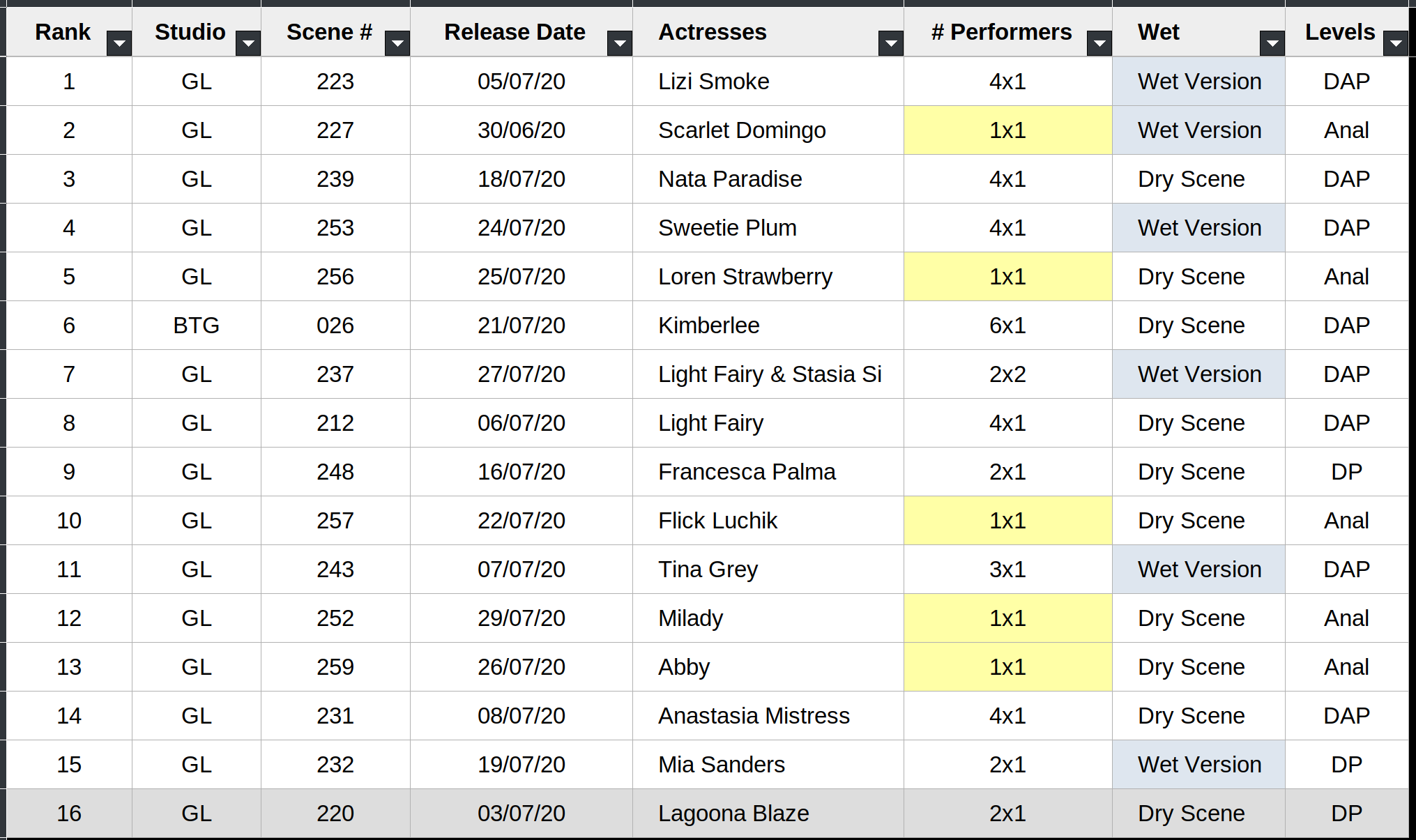
Task: Open the Wet column filter dropdown
Action: [1272, 44]
